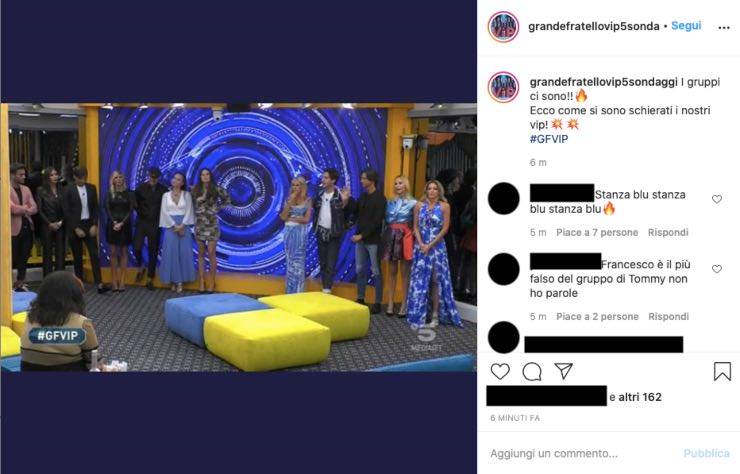Like the 'Stanza blu' comment heart

[717, 199]
